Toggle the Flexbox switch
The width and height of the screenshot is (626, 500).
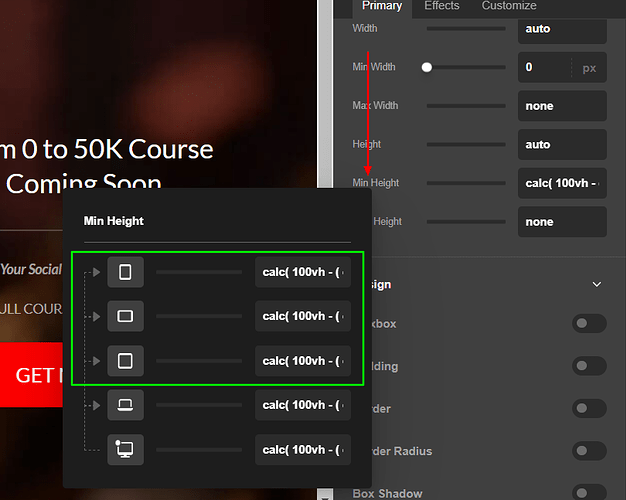[589, 323]
